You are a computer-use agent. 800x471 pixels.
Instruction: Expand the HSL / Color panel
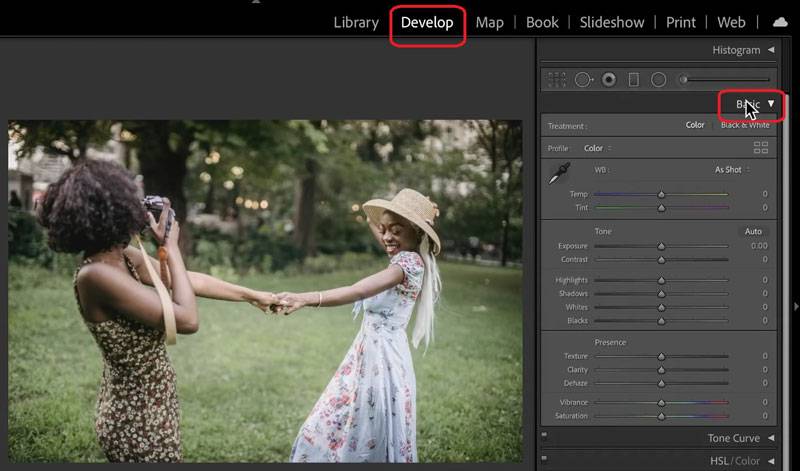point(771,461)
